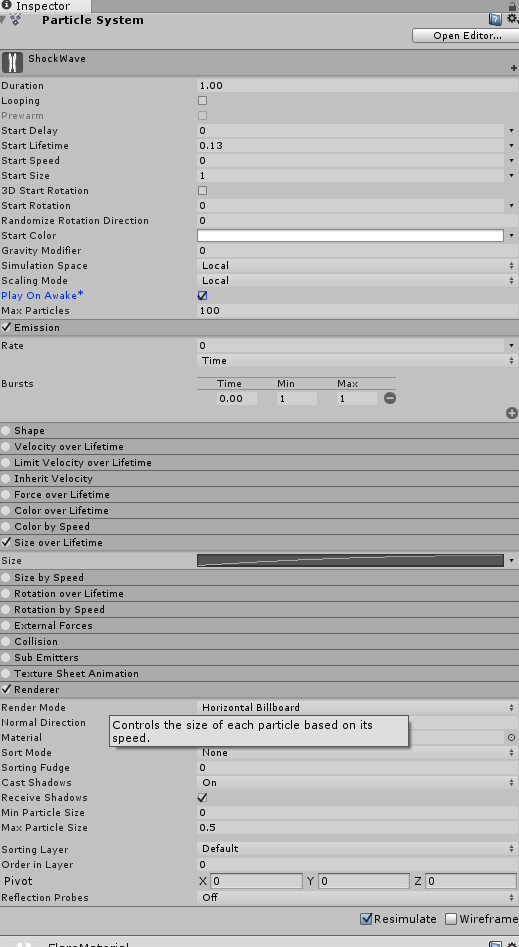Open the Particle System help icon
This screenshot has width=519, height=947.
click(x=495, y=19)
